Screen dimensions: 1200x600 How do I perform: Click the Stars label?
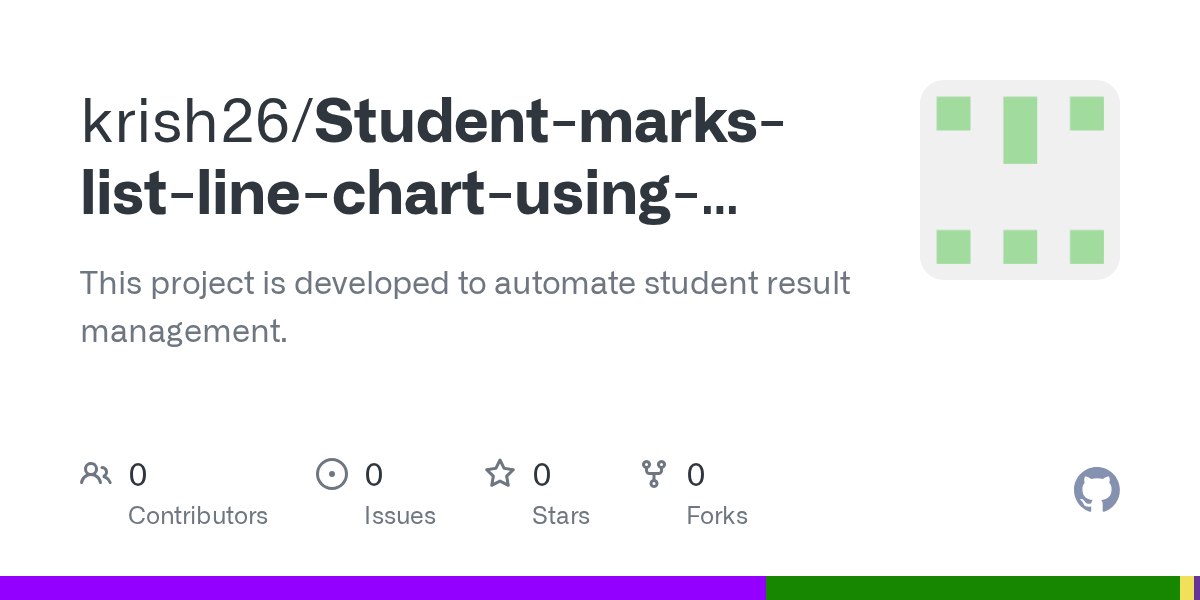tap(561, 516)
